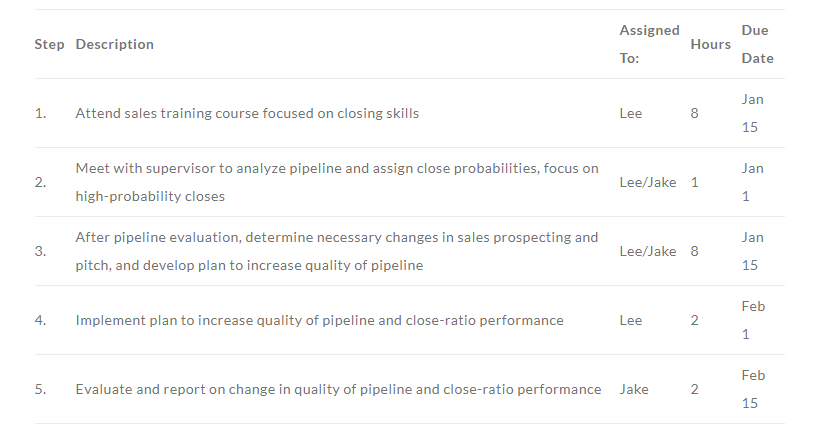Select the Evaluate and report description
Image resolution: width=826 pixels, height=442 pixels.
(338, 389)
